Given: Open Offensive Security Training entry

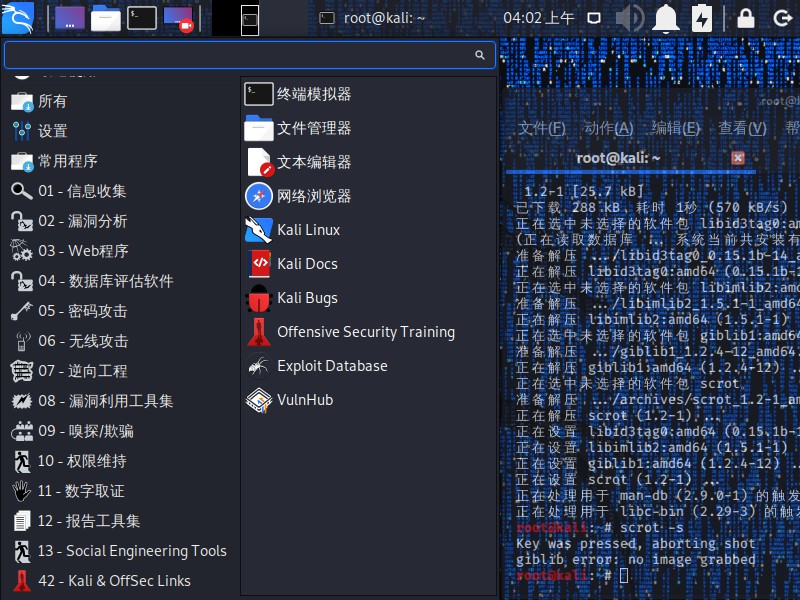Looking at the screenshot, I should (368, 332).
